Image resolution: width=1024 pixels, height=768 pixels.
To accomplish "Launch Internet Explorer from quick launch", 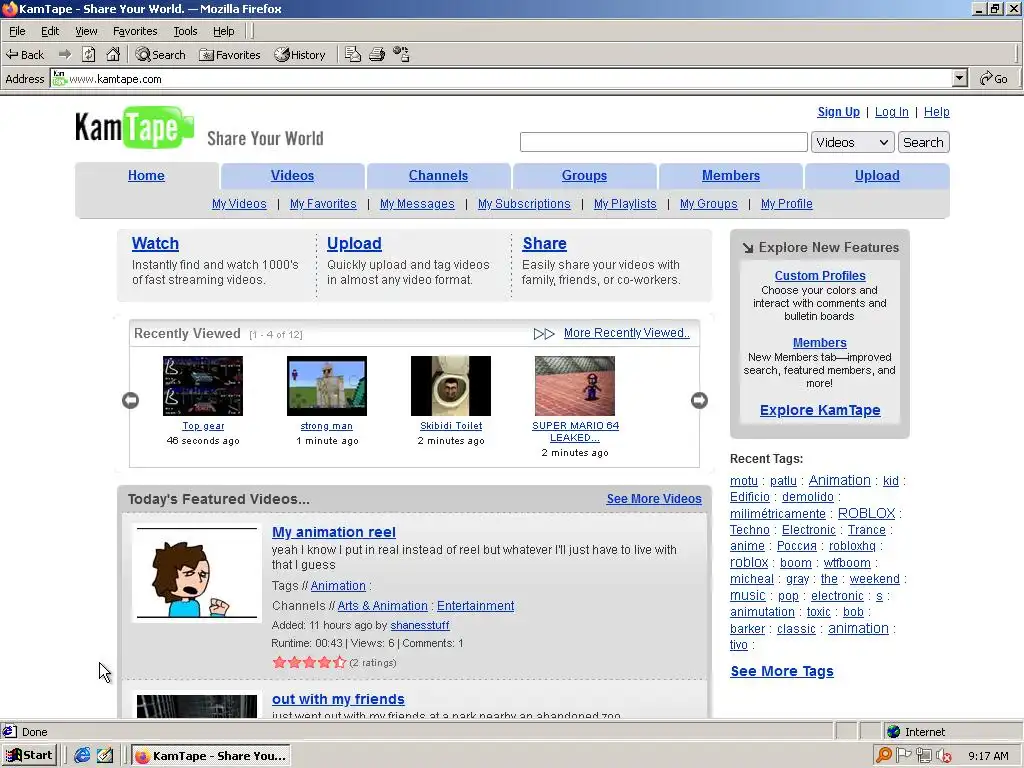I will 82,756.
